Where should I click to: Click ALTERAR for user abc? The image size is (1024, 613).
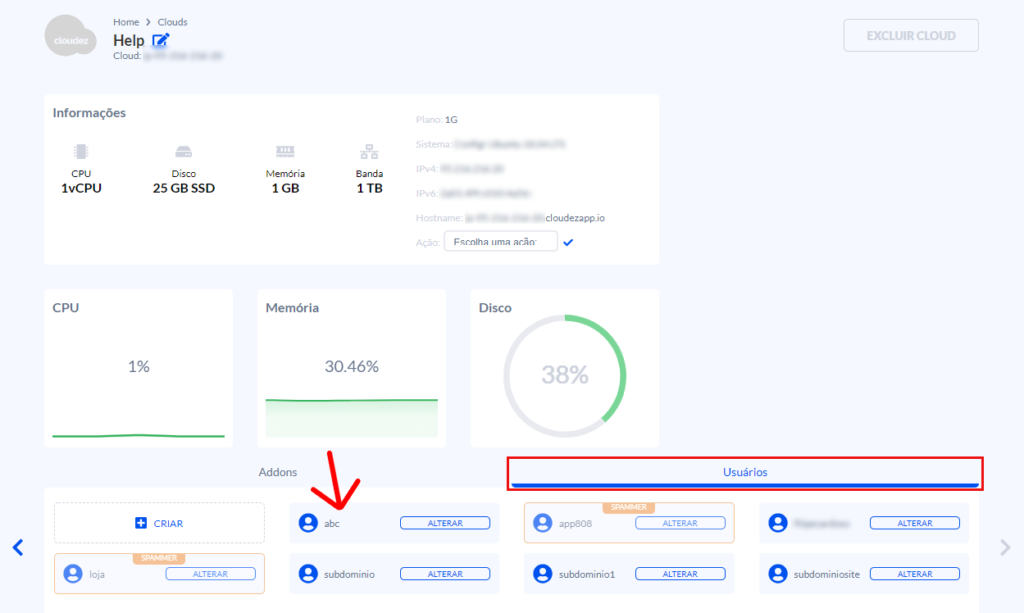point(445,523)
